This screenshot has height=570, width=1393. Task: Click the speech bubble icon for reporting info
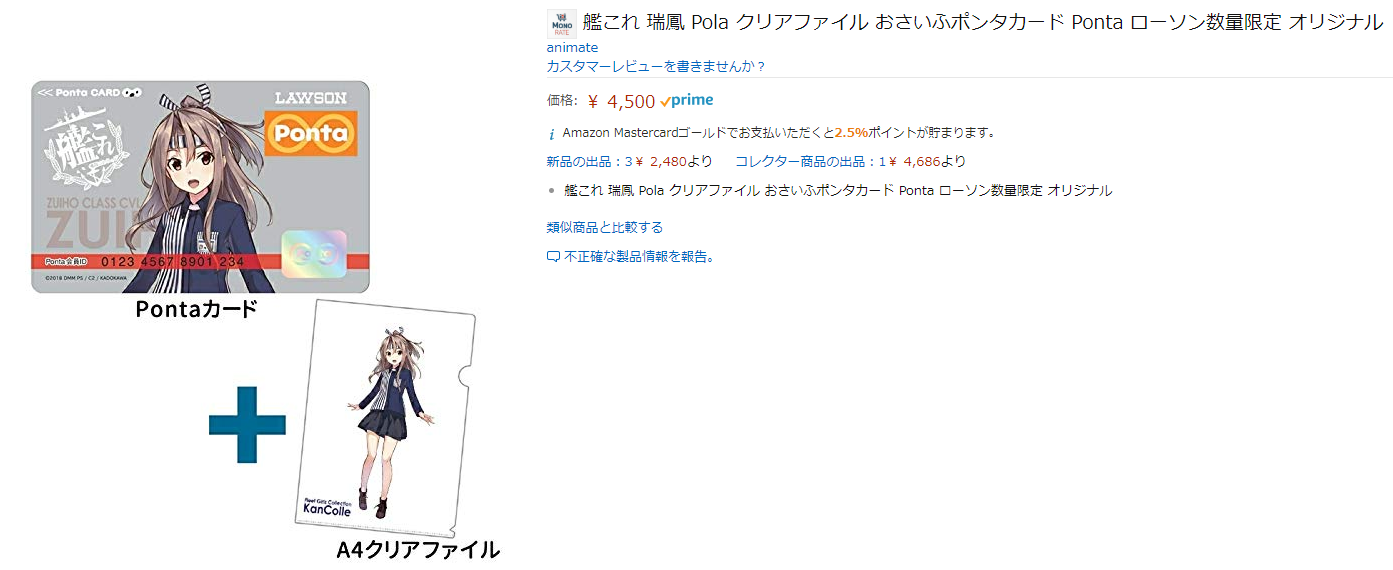point(553,257)
